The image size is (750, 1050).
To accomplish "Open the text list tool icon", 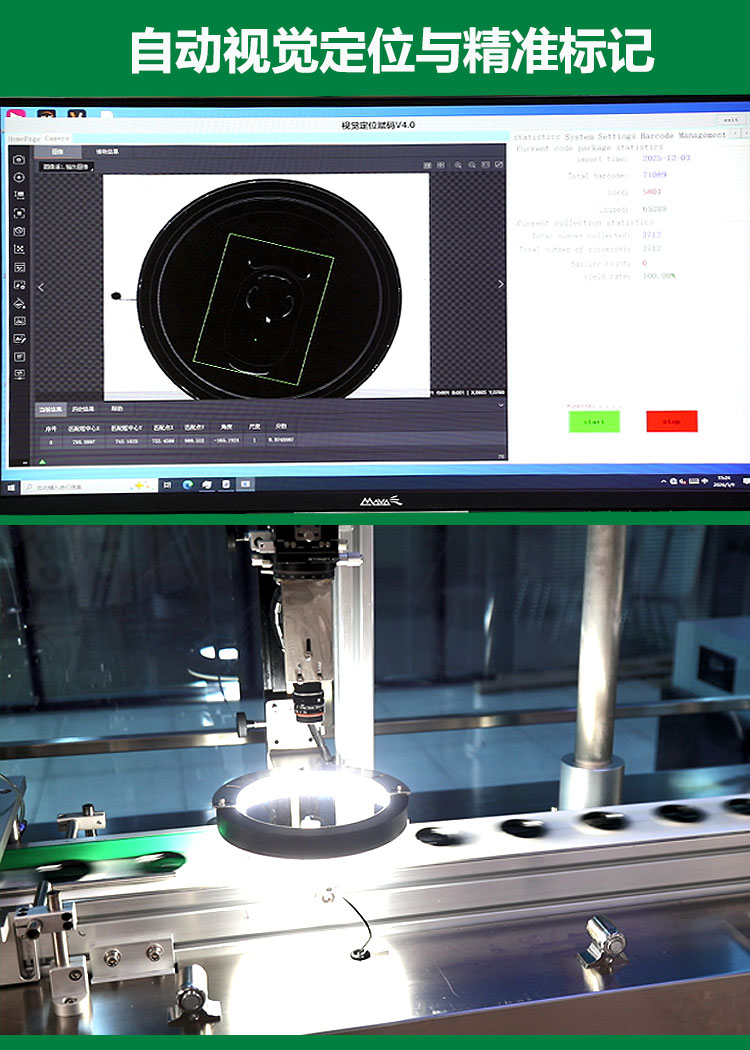I will (x=19, y=195).
